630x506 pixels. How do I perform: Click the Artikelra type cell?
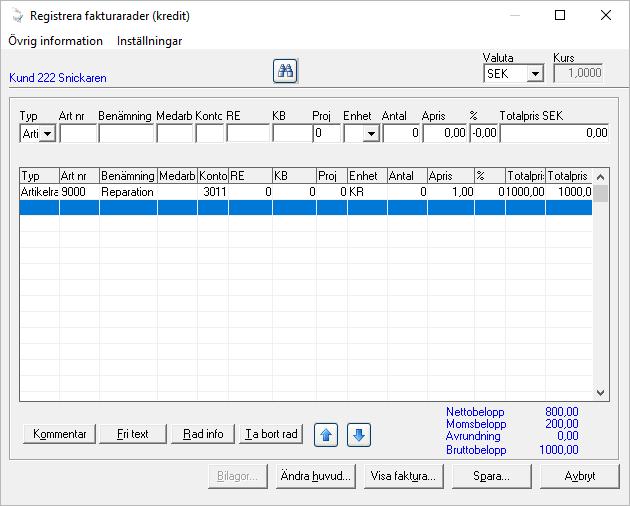[x=39, y=192]
